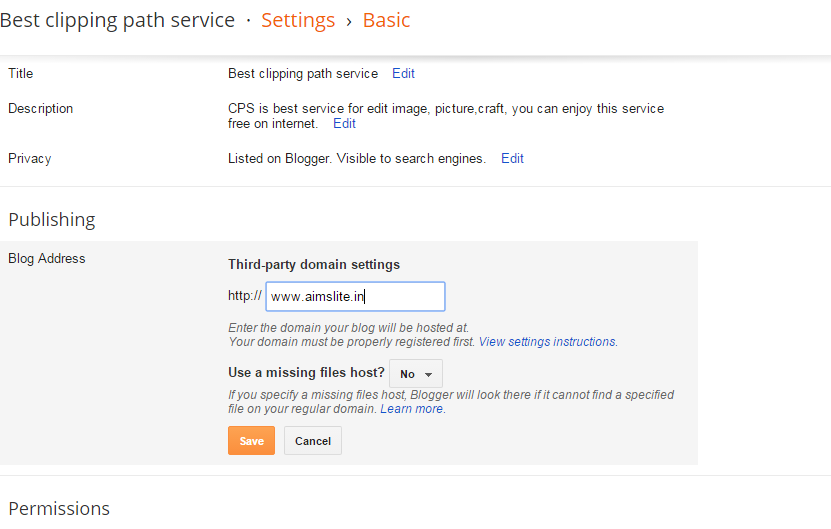Viewport: 831px width, 529px height.
Task: Click the blog name in header
Action: [x=117, y=20]
